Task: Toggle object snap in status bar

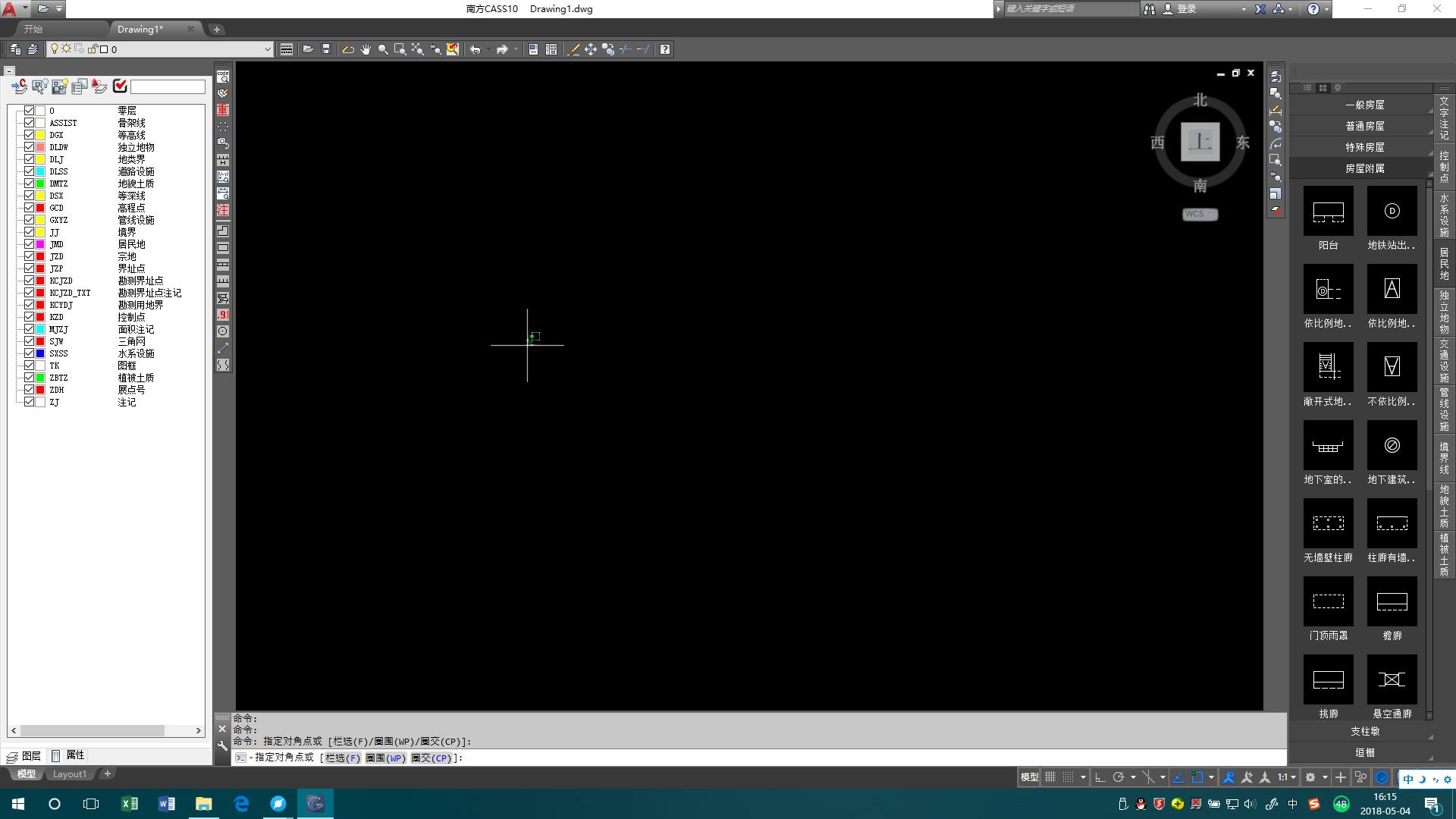Action: (x=1197, y=777)
